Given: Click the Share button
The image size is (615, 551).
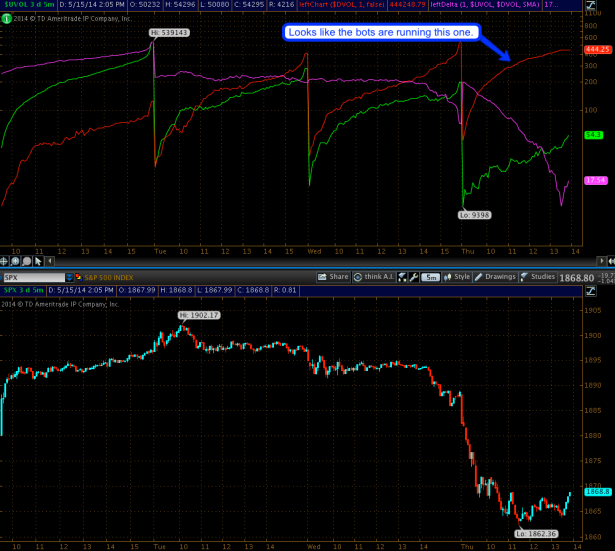Looking at the screenshot, I should (x=333, y=277).
